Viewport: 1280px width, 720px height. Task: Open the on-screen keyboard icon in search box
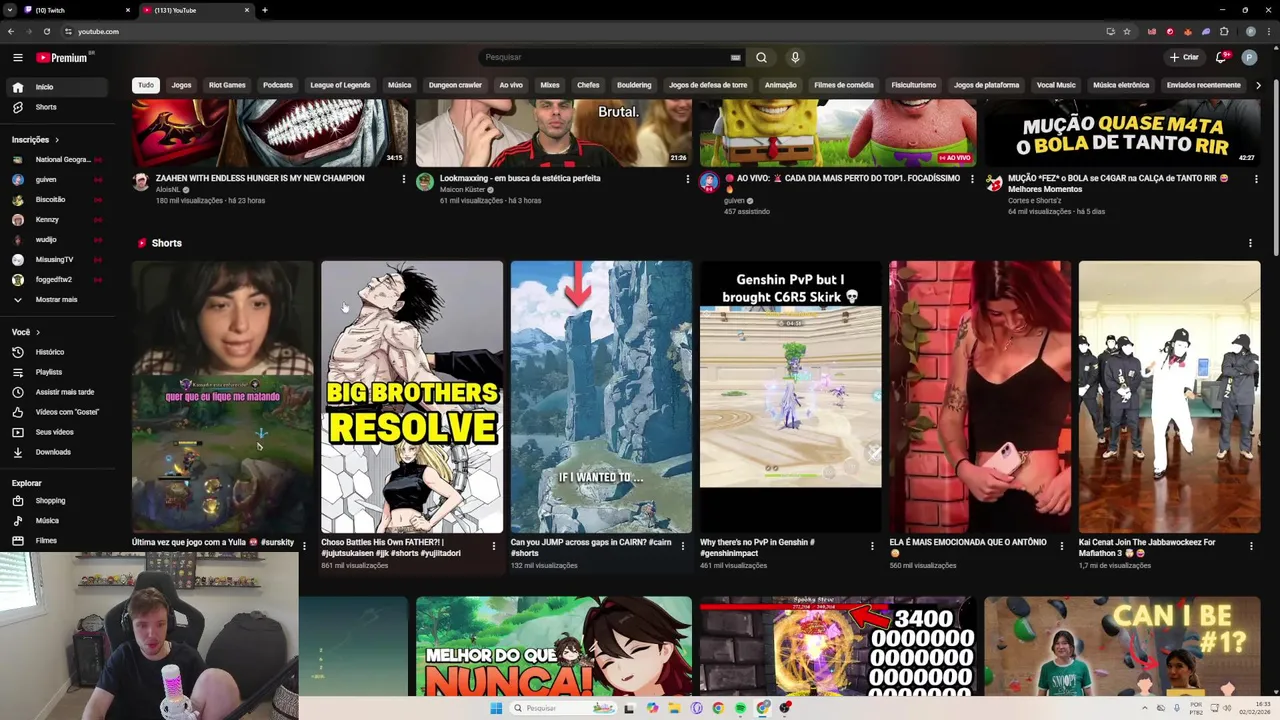click(735, 57)
